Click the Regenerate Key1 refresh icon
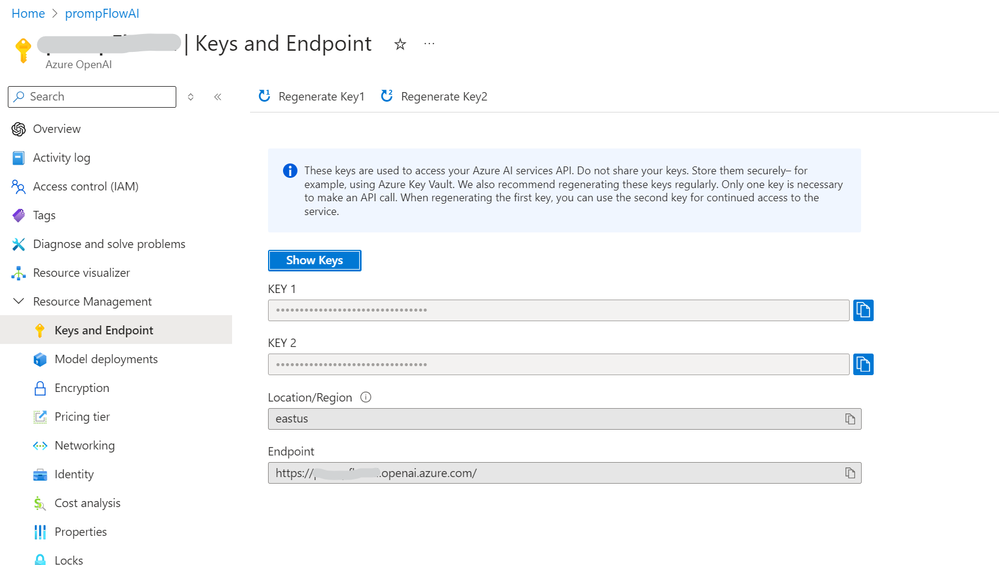Screen dimensions: 999x565 (264, 96)
